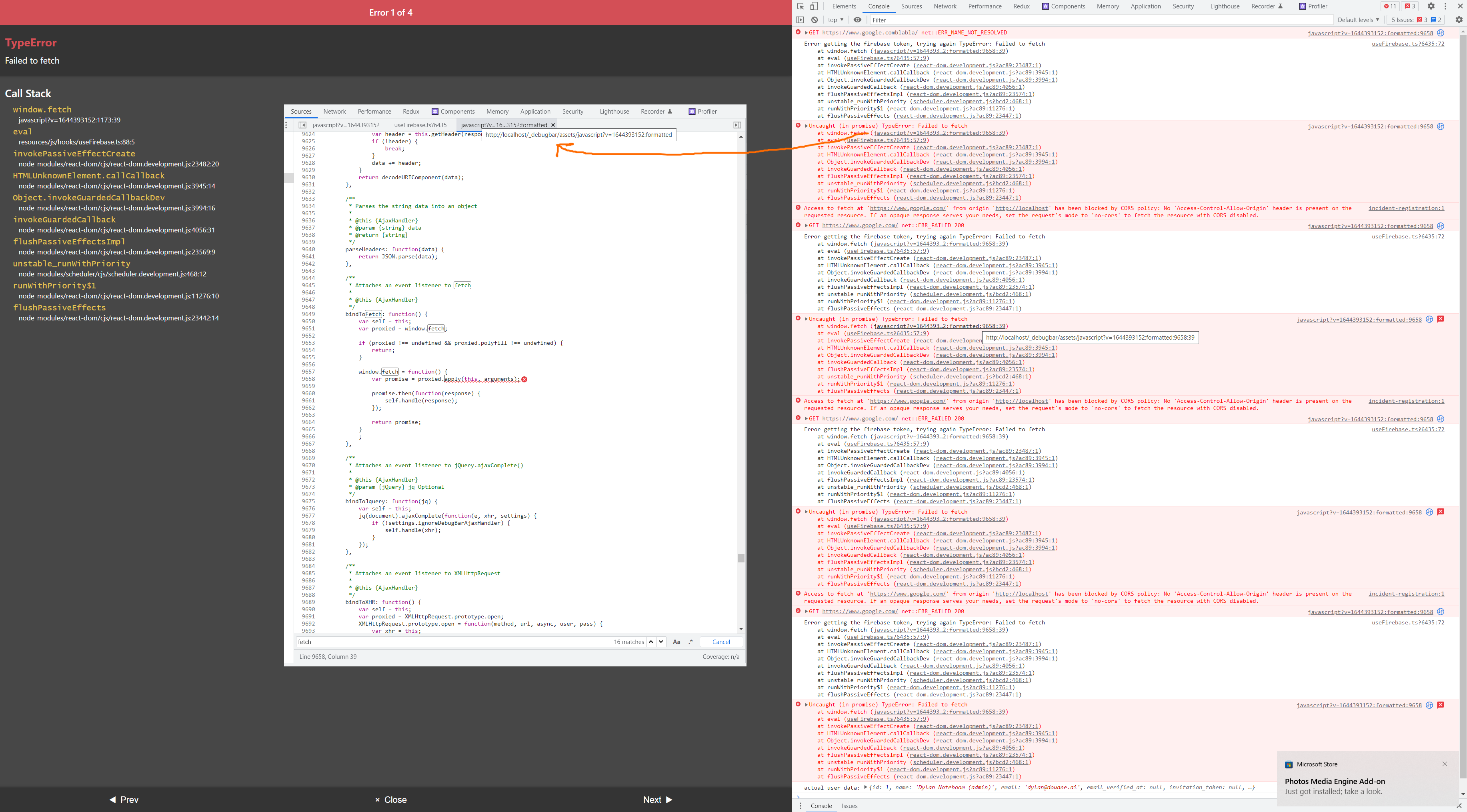This screenshot has height=812, width=1467.
Task: Show the console sidebar icon
Action: (x=801, y=19)
